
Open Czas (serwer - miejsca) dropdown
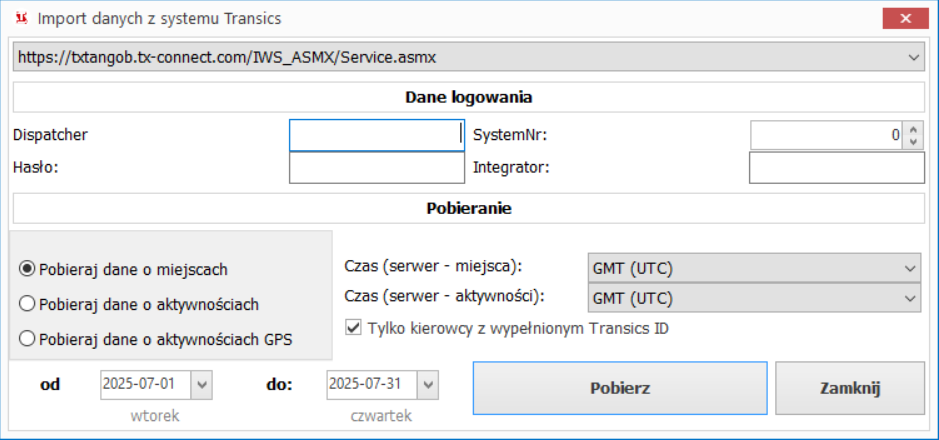click(754, 268)
